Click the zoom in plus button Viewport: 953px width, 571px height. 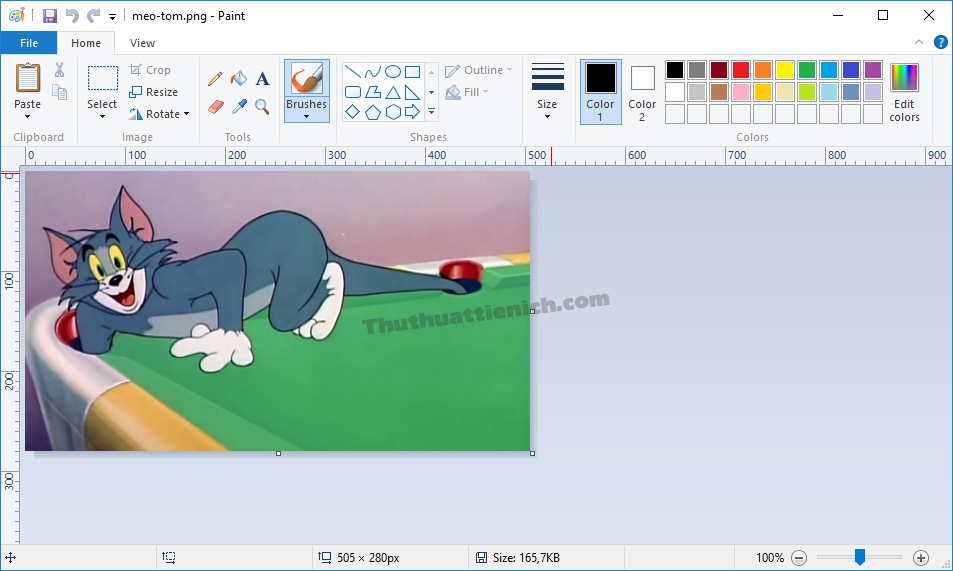tap(921, 558)
